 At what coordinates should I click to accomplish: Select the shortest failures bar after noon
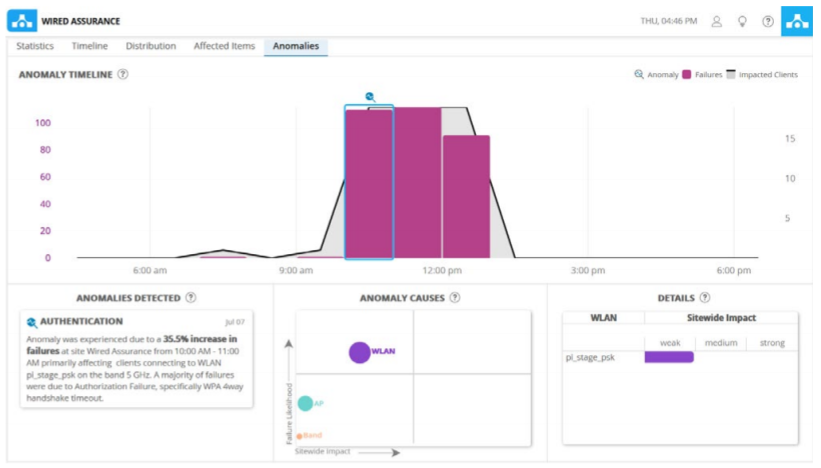coord(467,197)
